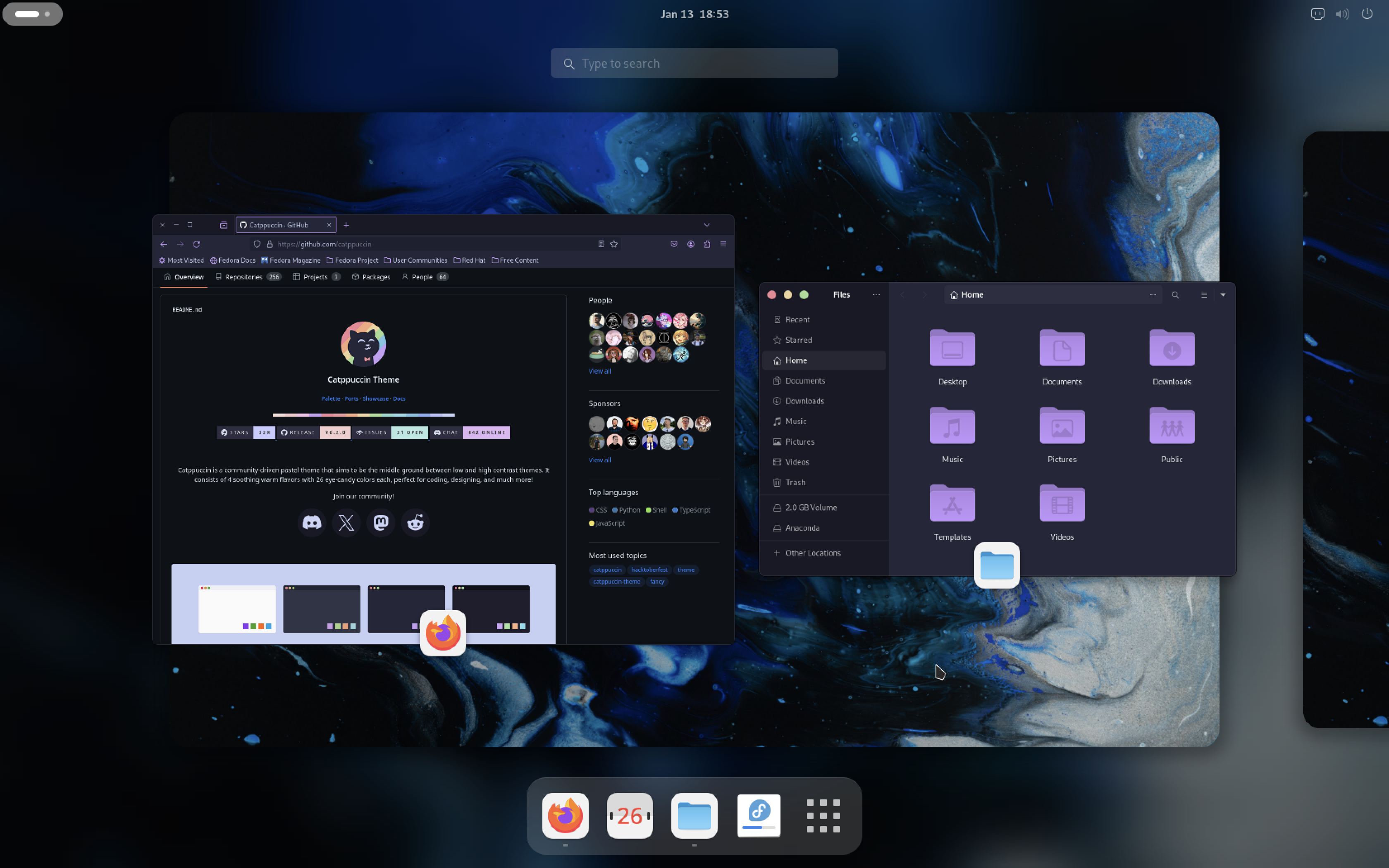Click the Home path bar in Files

(1053, 294)
